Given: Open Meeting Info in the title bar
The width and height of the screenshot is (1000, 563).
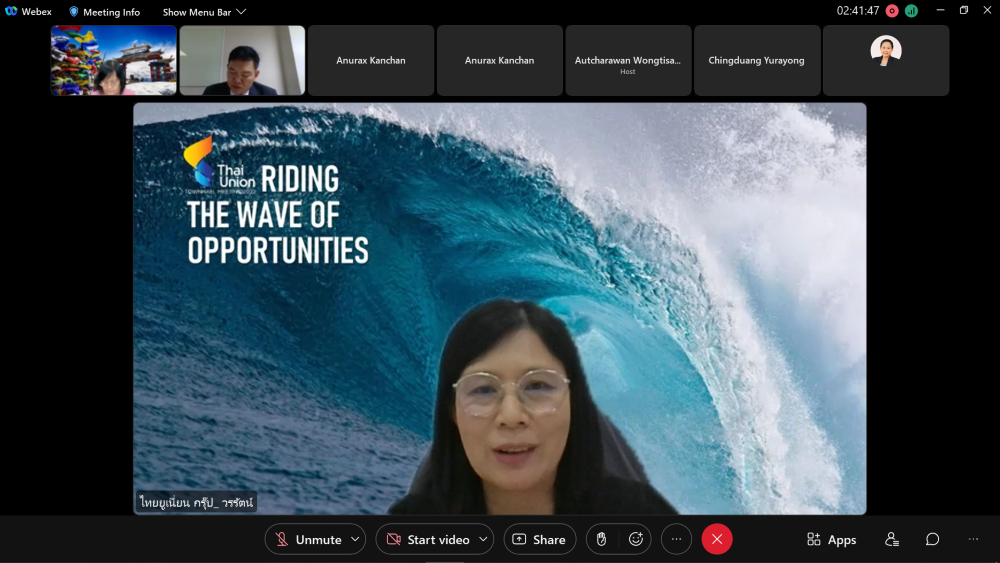Looking at the screenshot, I should click(x=104, y=12).
